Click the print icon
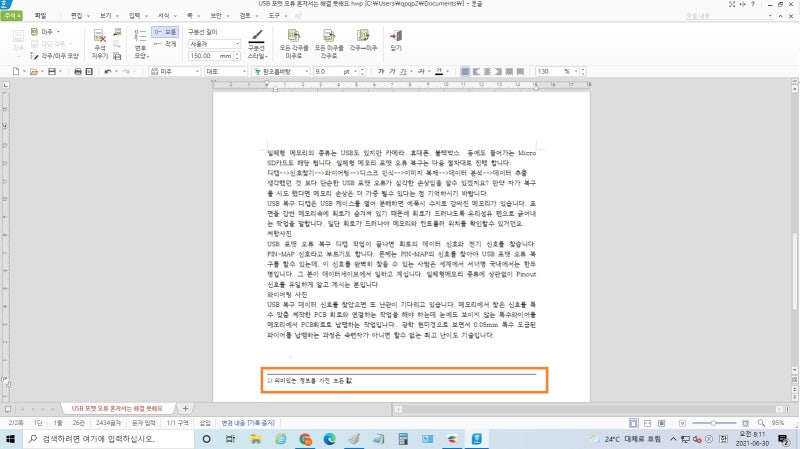800x449 pixels. (78, 71)
